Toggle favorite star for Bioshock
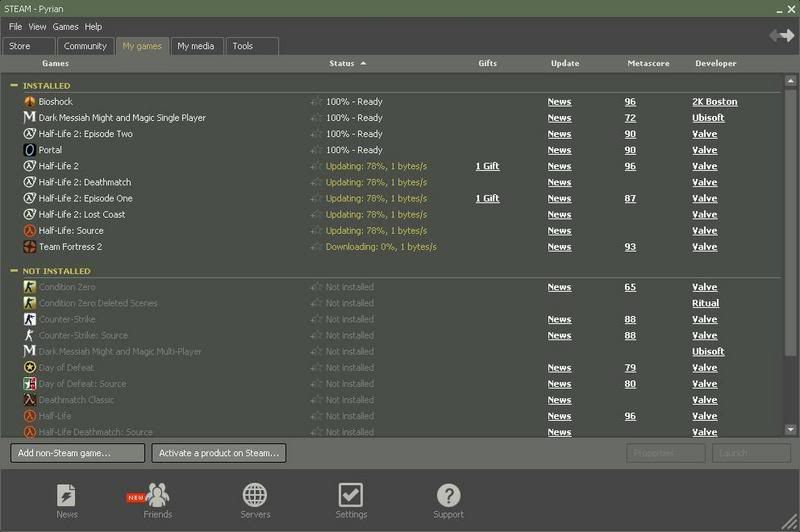The height and width of the screenshot is (532, 800). click(316, 102)
